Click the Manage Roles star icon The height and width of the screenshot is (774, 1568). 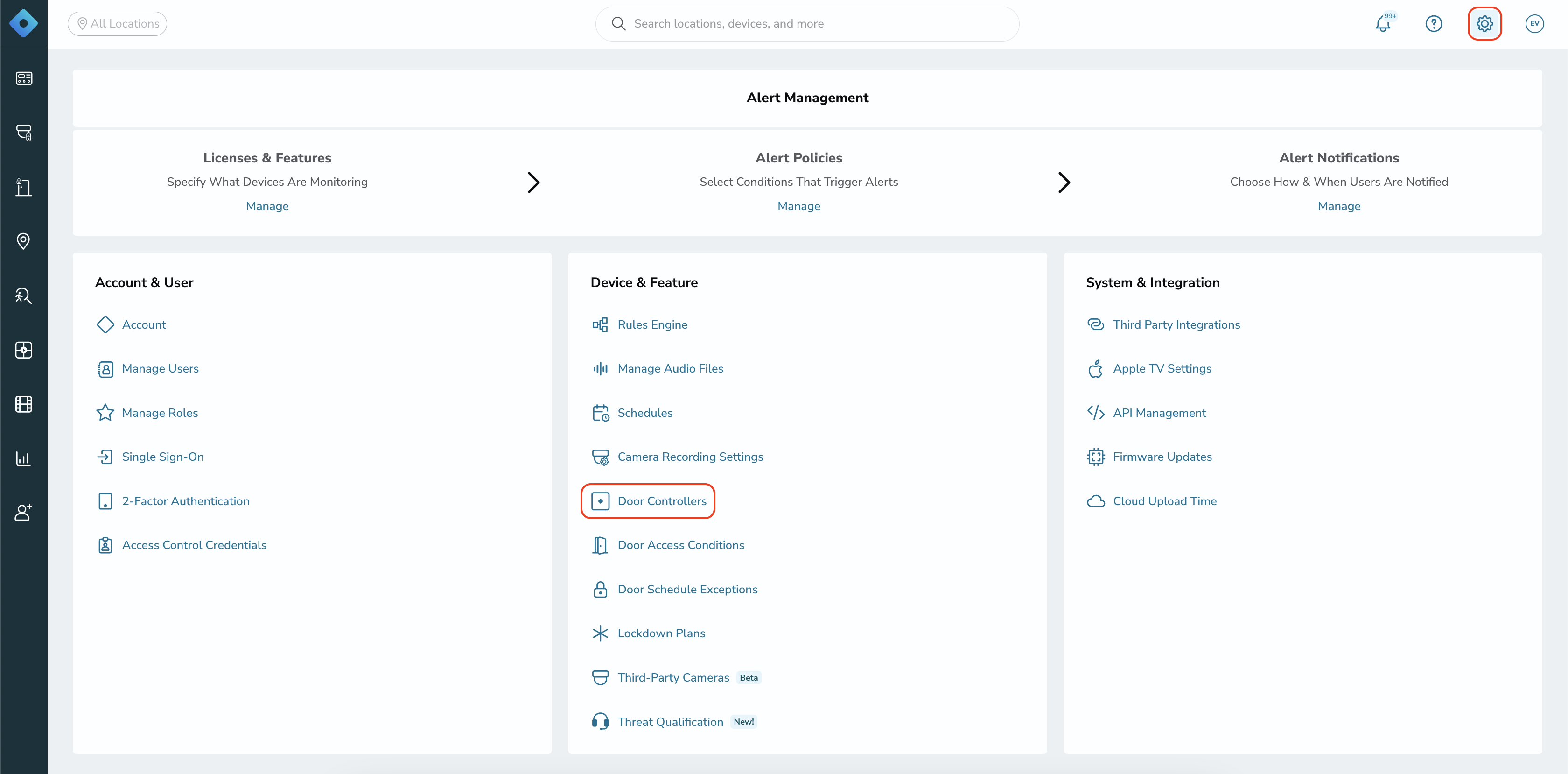pos(105,413)
